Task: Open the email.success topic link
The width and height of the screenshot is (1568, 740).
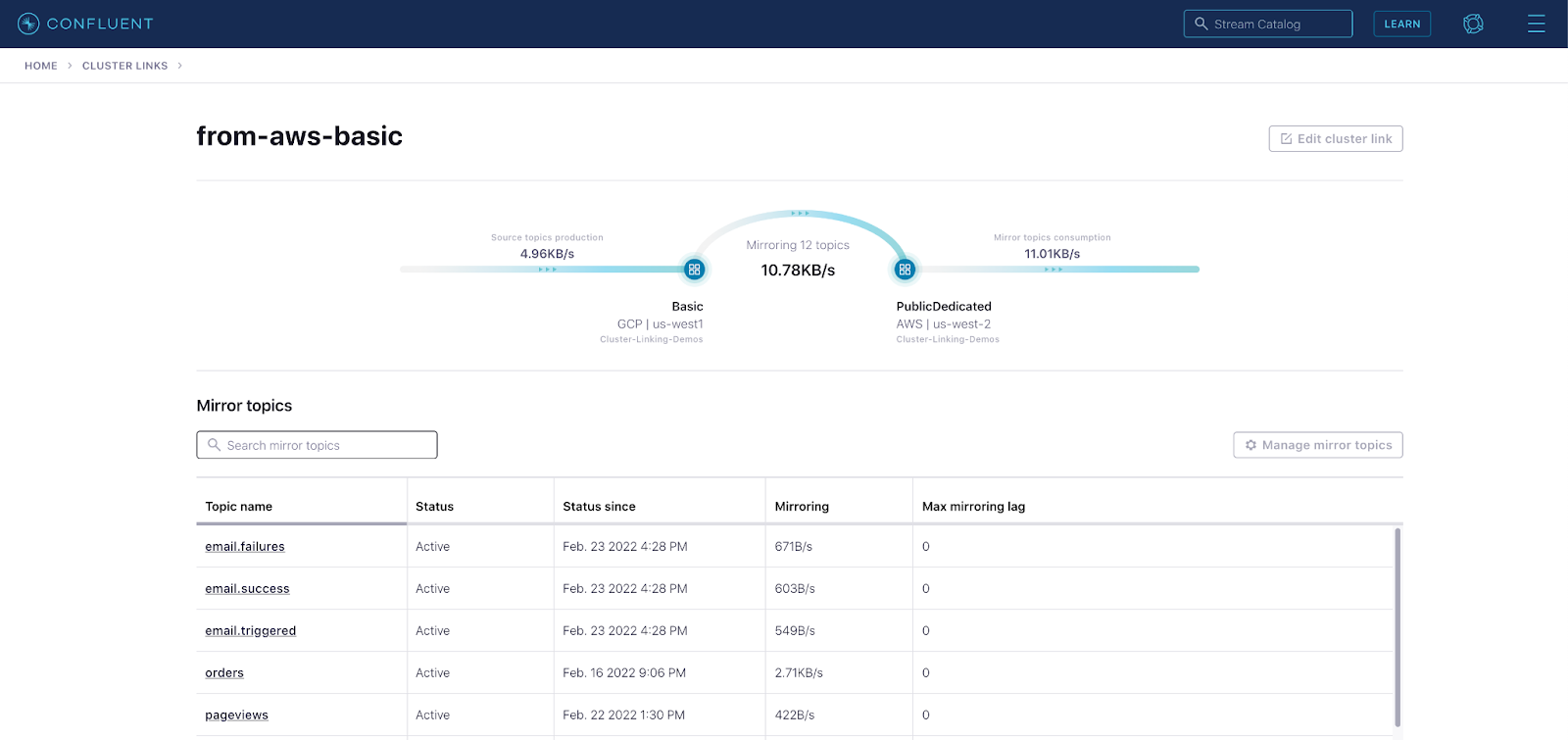Action: [247, 589]
